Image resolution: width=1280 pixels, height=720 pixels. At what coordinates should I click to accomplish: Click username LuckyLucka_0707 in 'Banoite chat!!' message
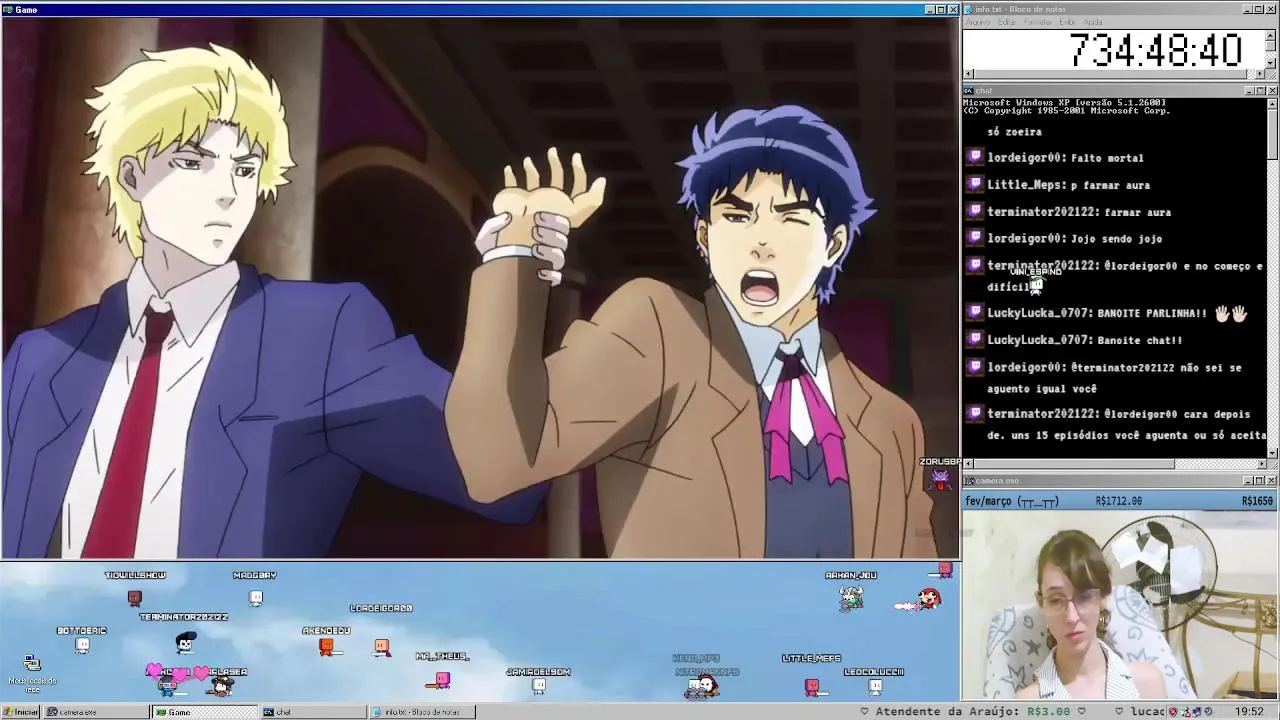click(1039, 340)
